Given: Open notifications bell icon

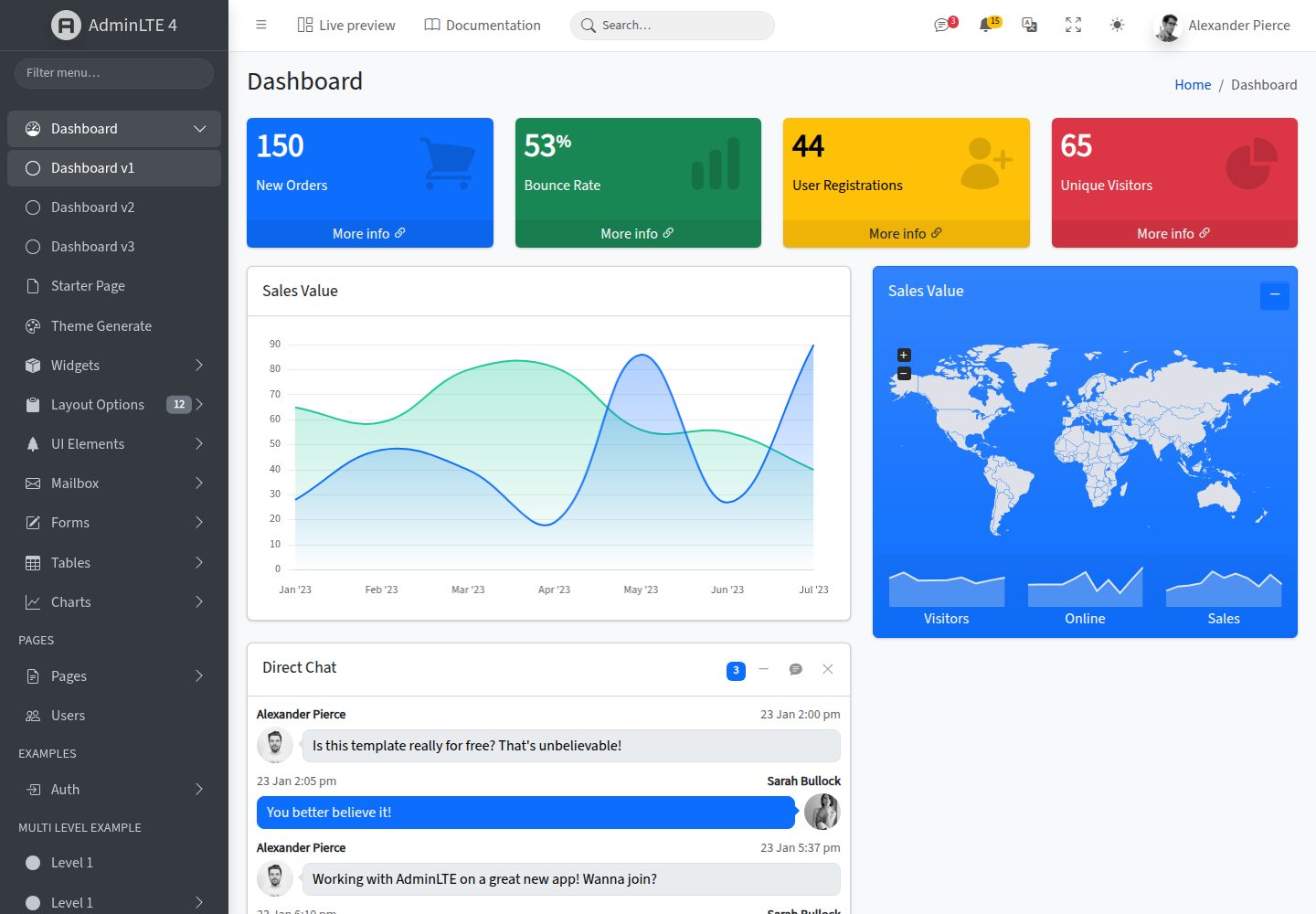Looking at the screenshot, I should click(x=986, y=25).
